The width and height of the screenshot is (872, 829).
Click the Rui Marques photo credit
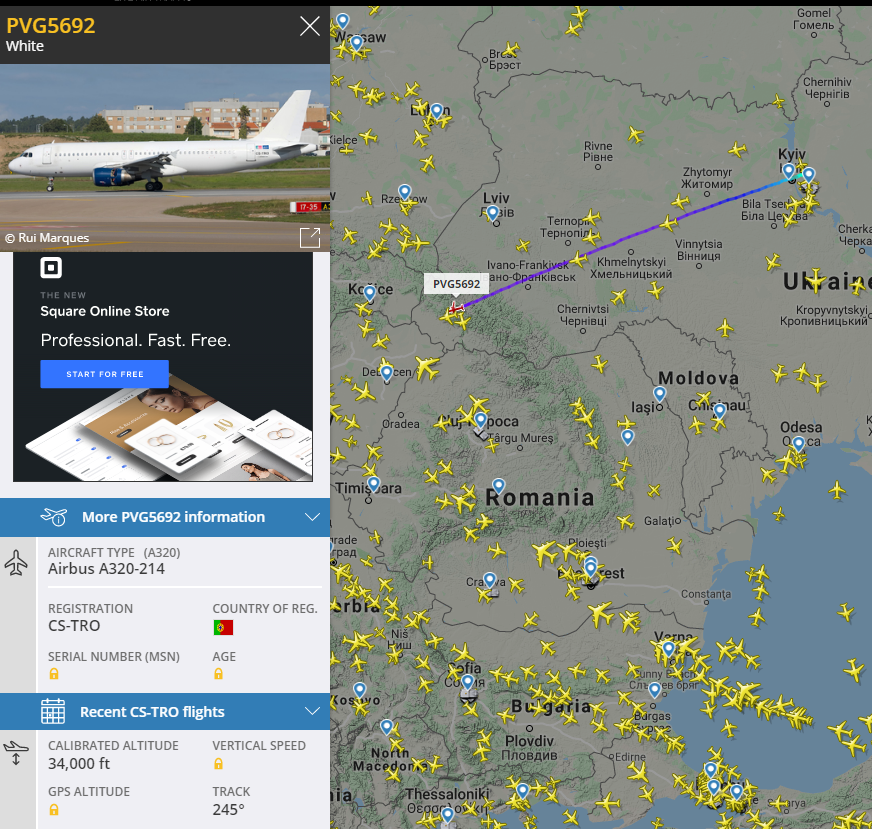pyautogui.click(x=48, y=238)
